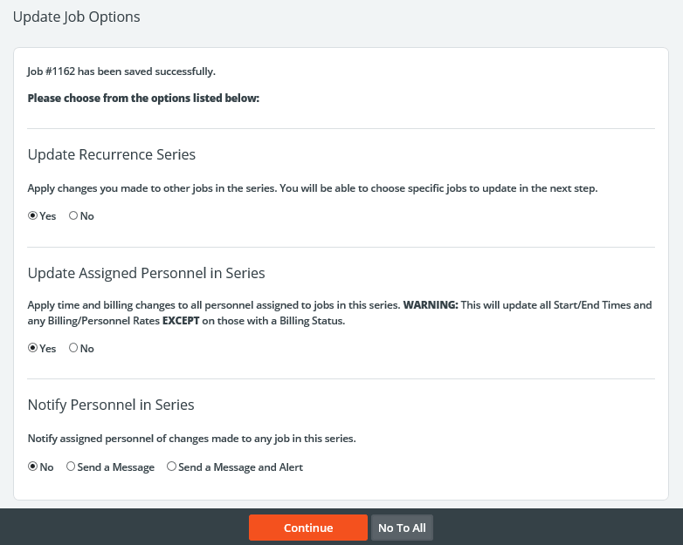Click the 'Apply time and billing changes' text
The width and height of the screenshot is (683, 545).
point(213,304)
